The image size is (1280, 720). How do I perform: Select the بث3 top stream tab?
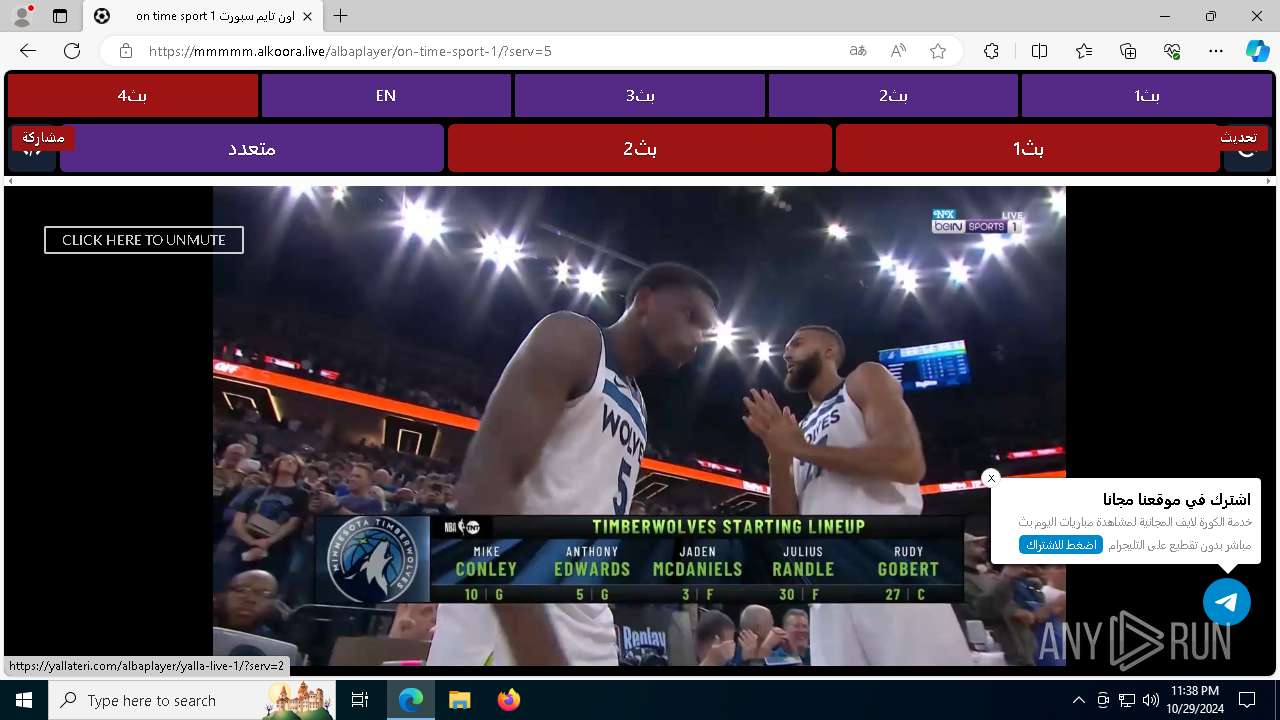point(640,96)
